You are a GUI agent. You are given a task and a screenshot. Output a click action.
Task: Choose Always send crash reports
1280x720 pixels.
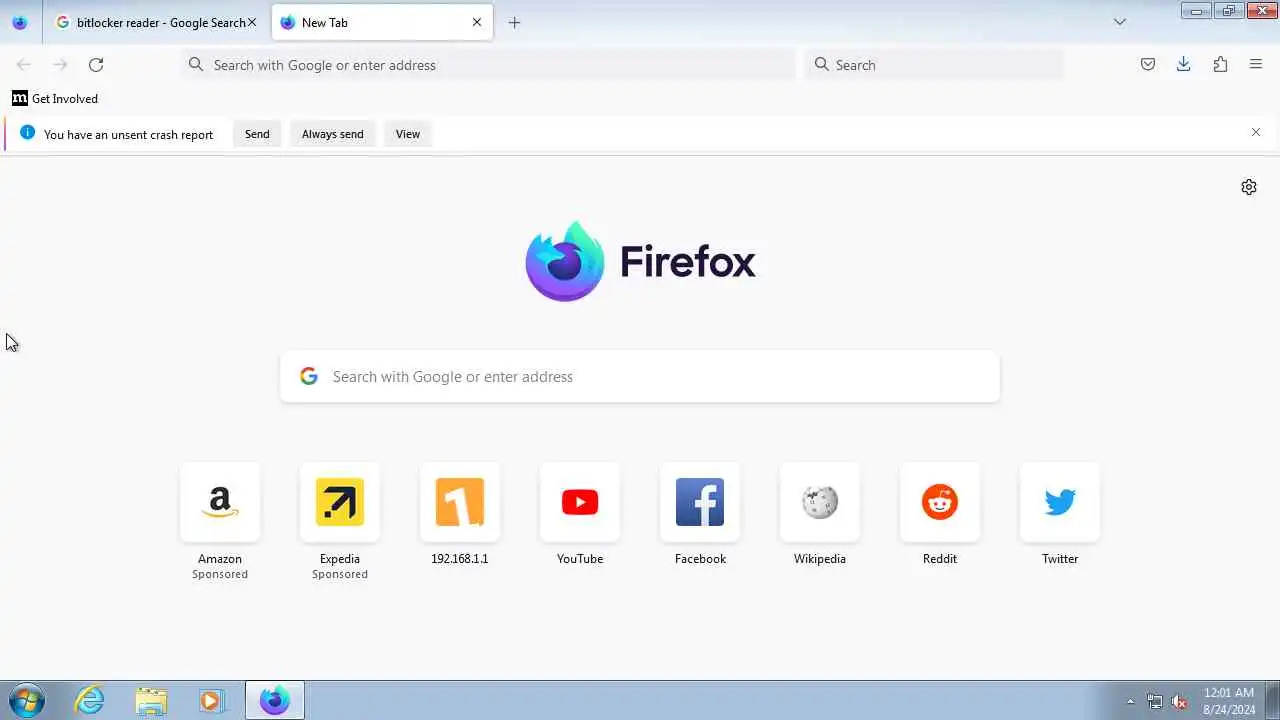[x=333, y=134]
